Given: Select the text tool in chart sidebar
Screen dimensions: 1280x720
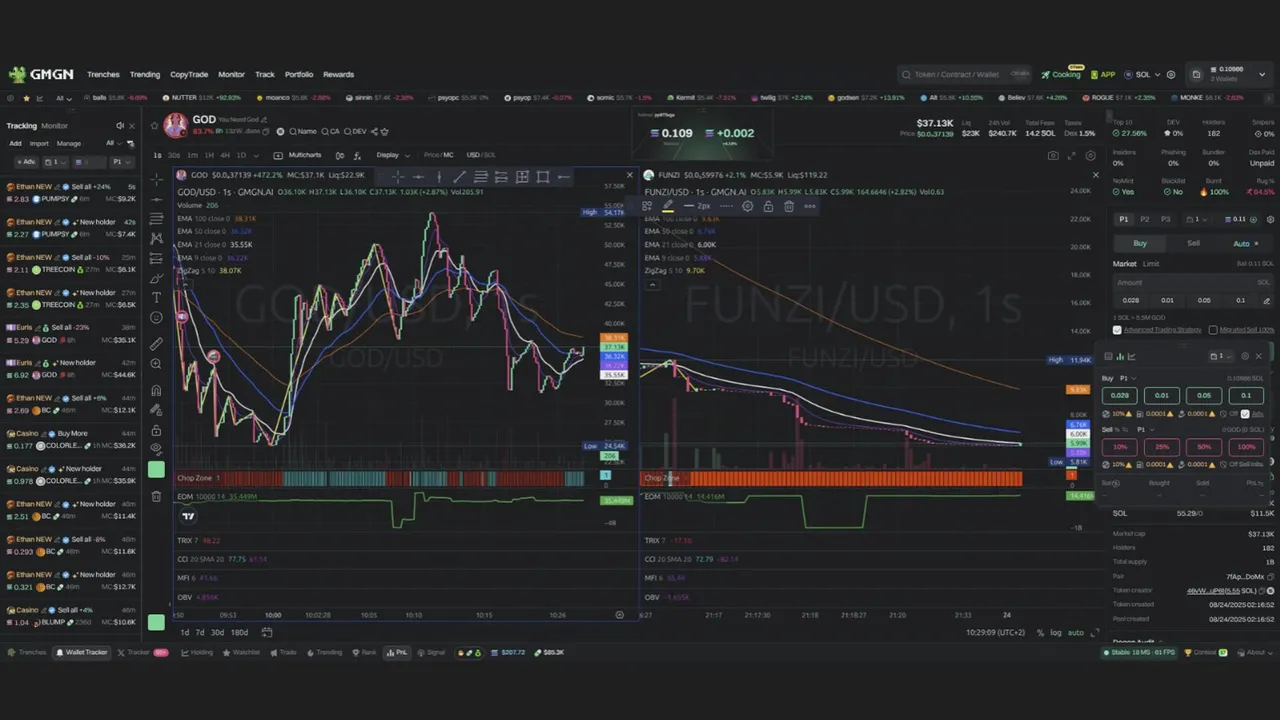Looking at the screenshot, I should [x=156, y=298].
